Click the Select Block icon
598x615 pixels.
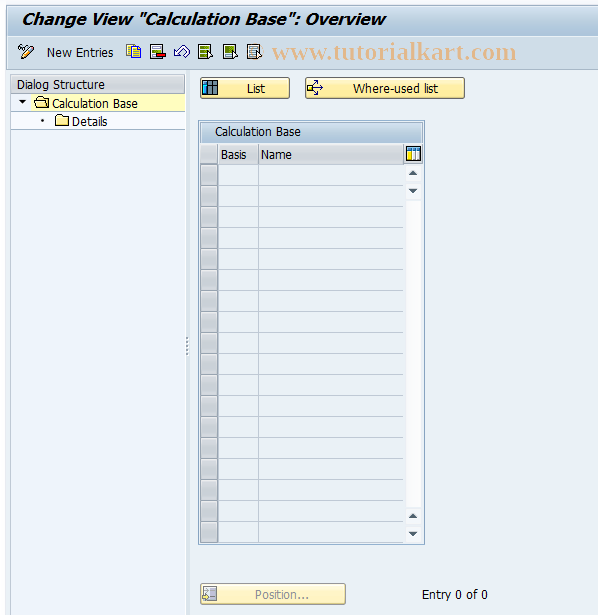pos(230,52)
